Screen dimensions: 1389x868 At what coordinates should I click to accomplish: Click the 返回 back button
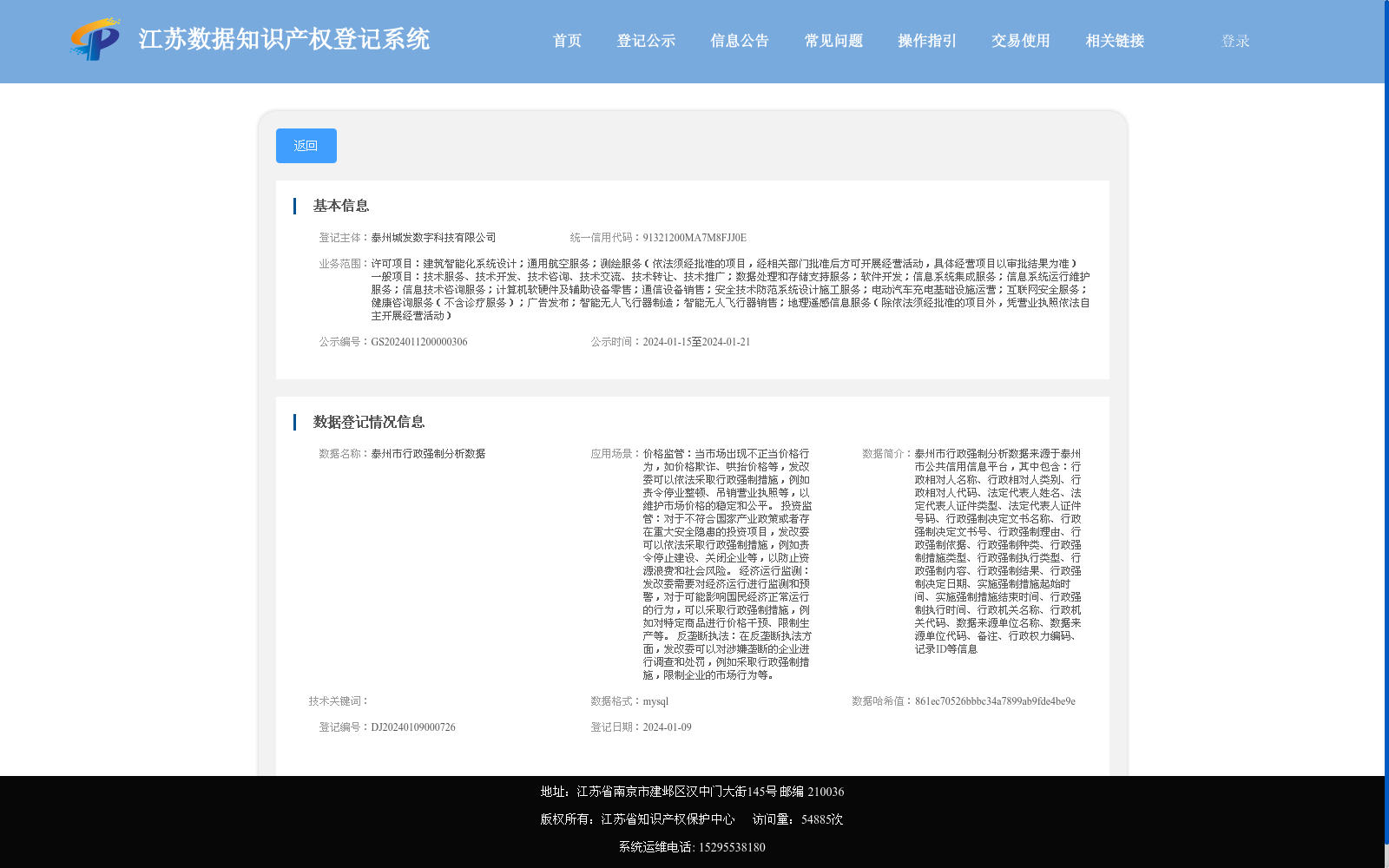(x=306, y=146)
